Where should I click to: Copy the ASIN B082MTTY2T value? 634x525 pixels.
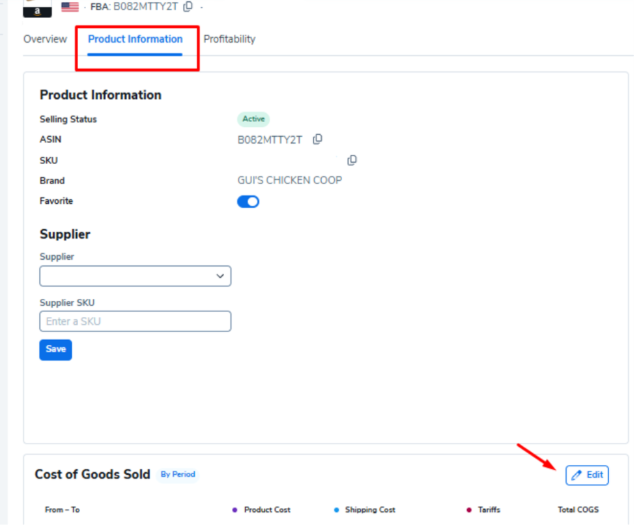(318, 140)
